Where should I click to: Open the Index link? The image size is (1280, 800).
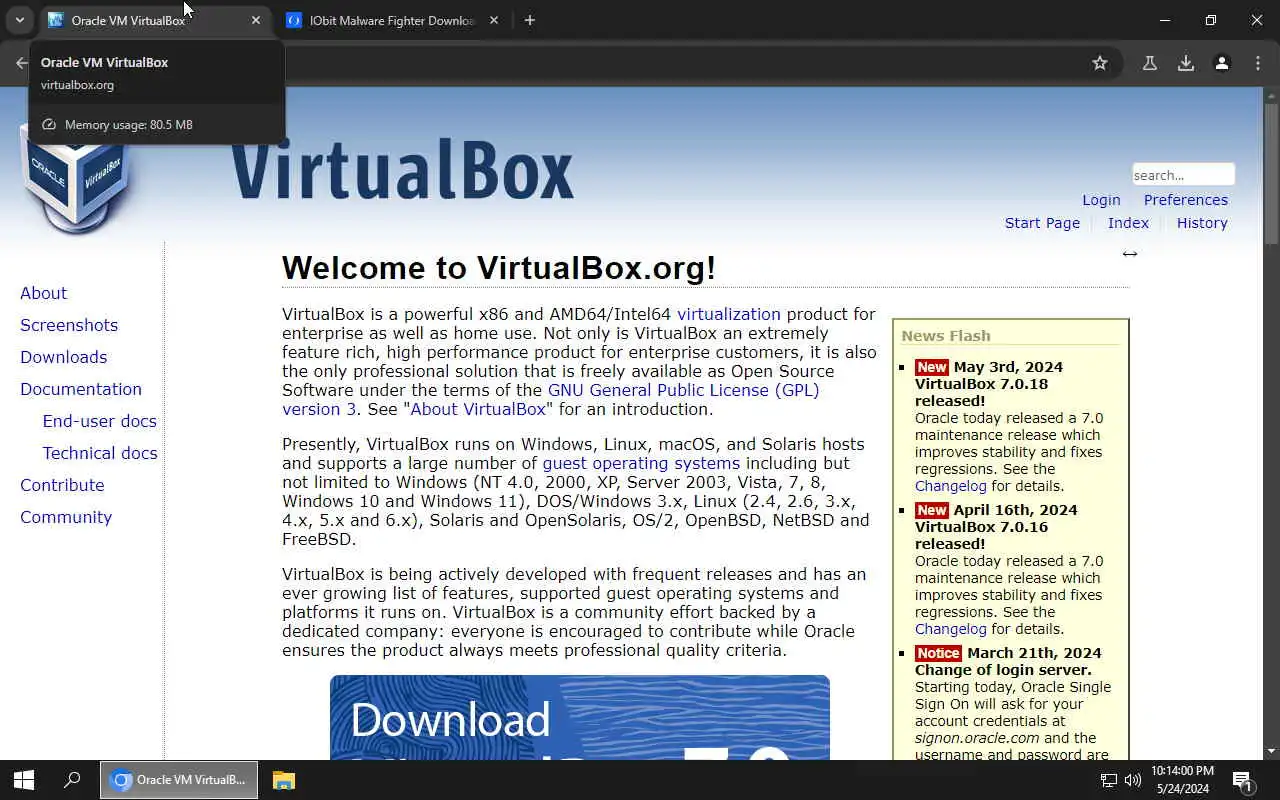(1128, 223)
